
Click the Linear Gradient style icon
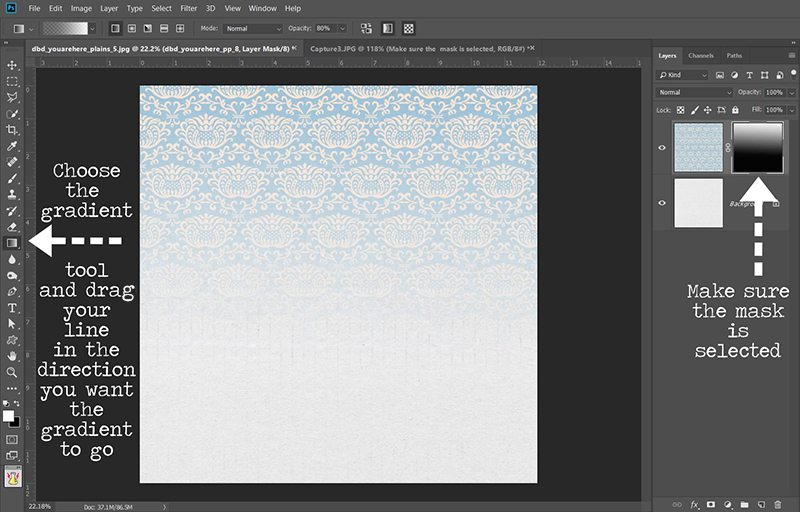[116, 29]
